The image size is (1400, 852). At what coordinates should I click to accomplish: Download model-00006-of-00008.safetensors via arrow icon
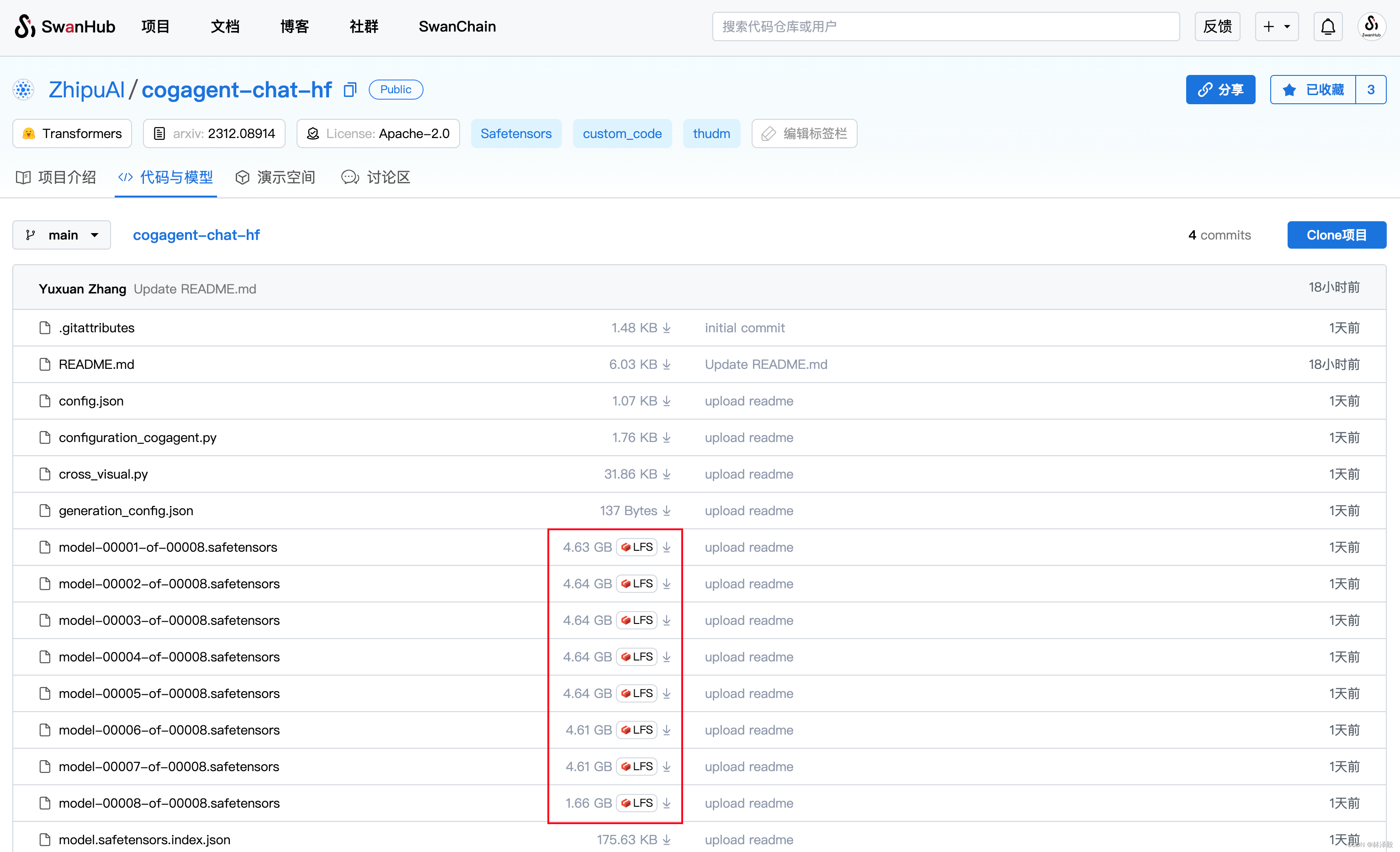667,730
